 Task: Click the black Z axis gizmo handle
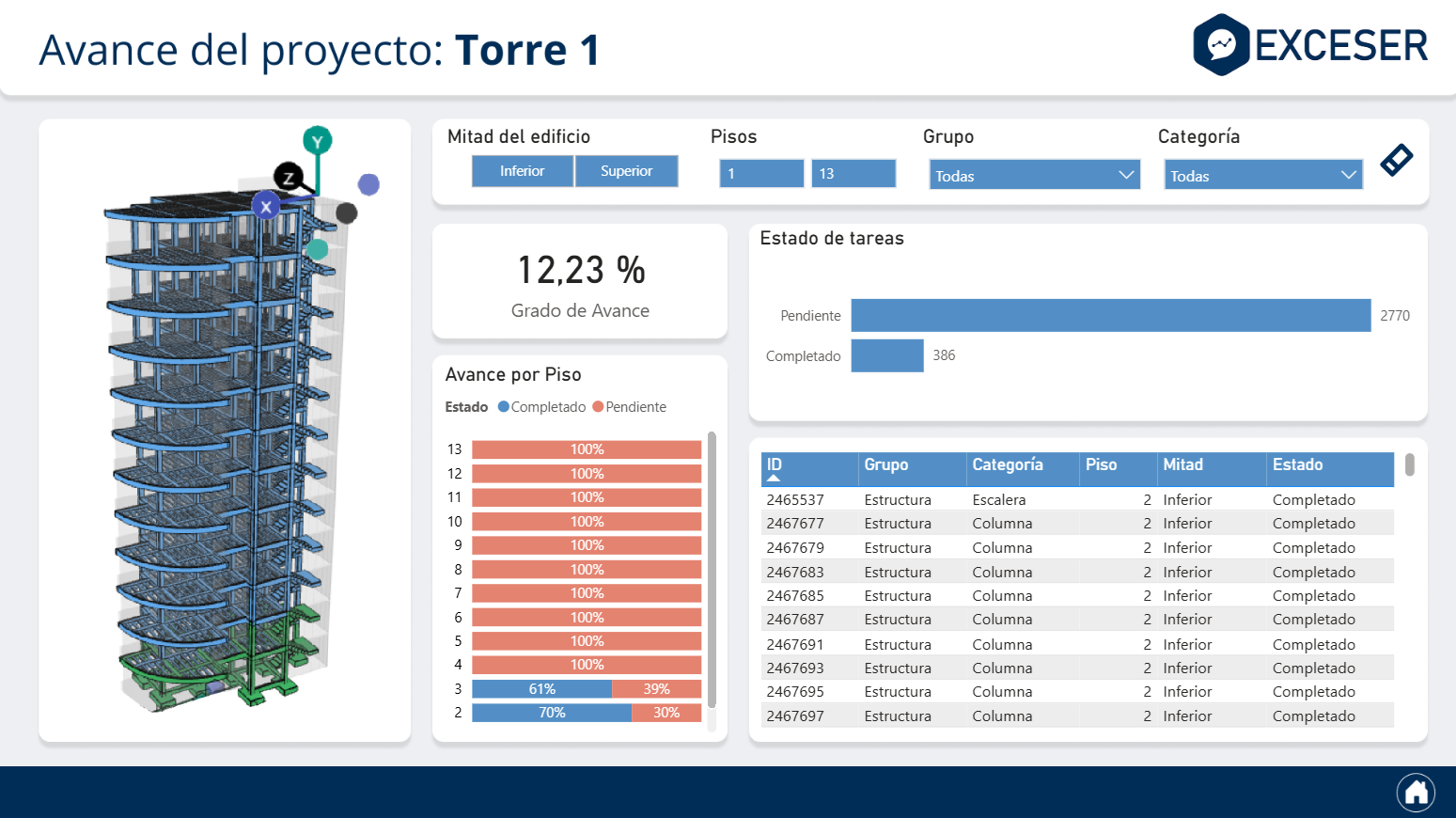[x=288, y=177]
